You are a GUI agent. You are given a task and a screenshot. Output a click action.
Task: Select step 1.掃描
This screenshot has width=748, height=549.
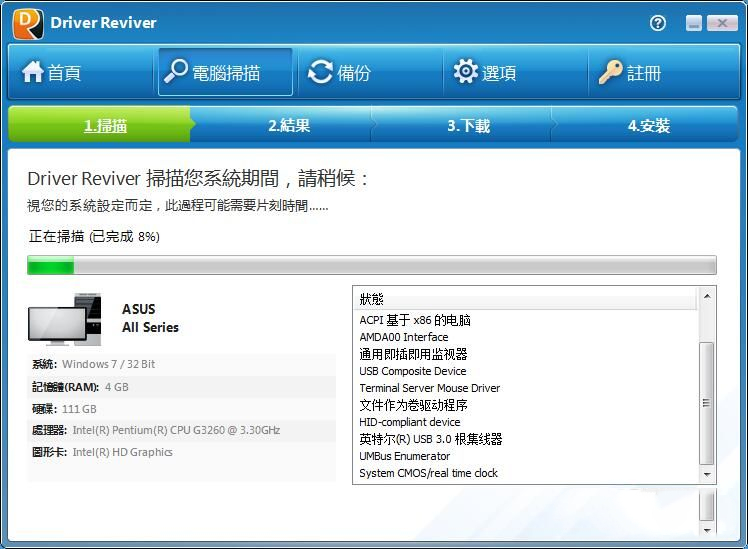click(99, 124)
